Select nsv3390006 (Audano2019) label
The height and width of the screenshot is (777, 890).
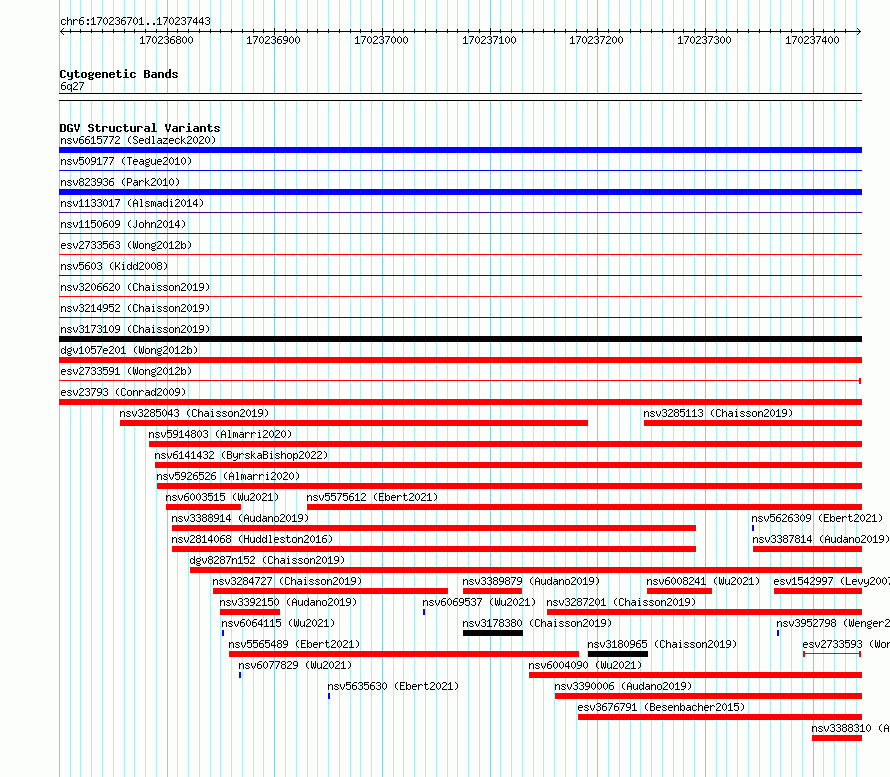click(x=623, y=686)
